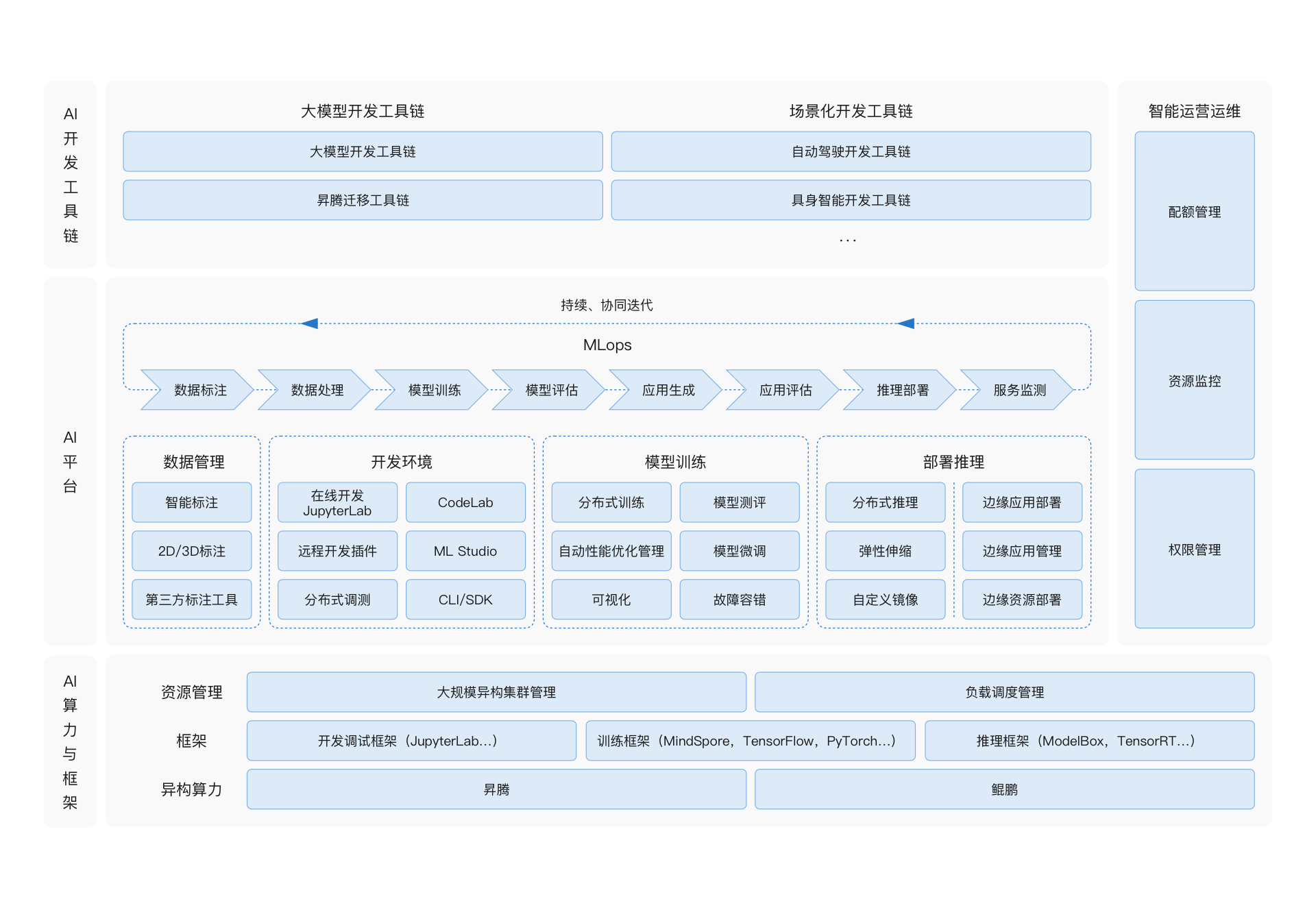Viewport: 1316px width, 910px height.
Task: Click the 自动性能优化管理 box
Action: [x=611, y=551]
